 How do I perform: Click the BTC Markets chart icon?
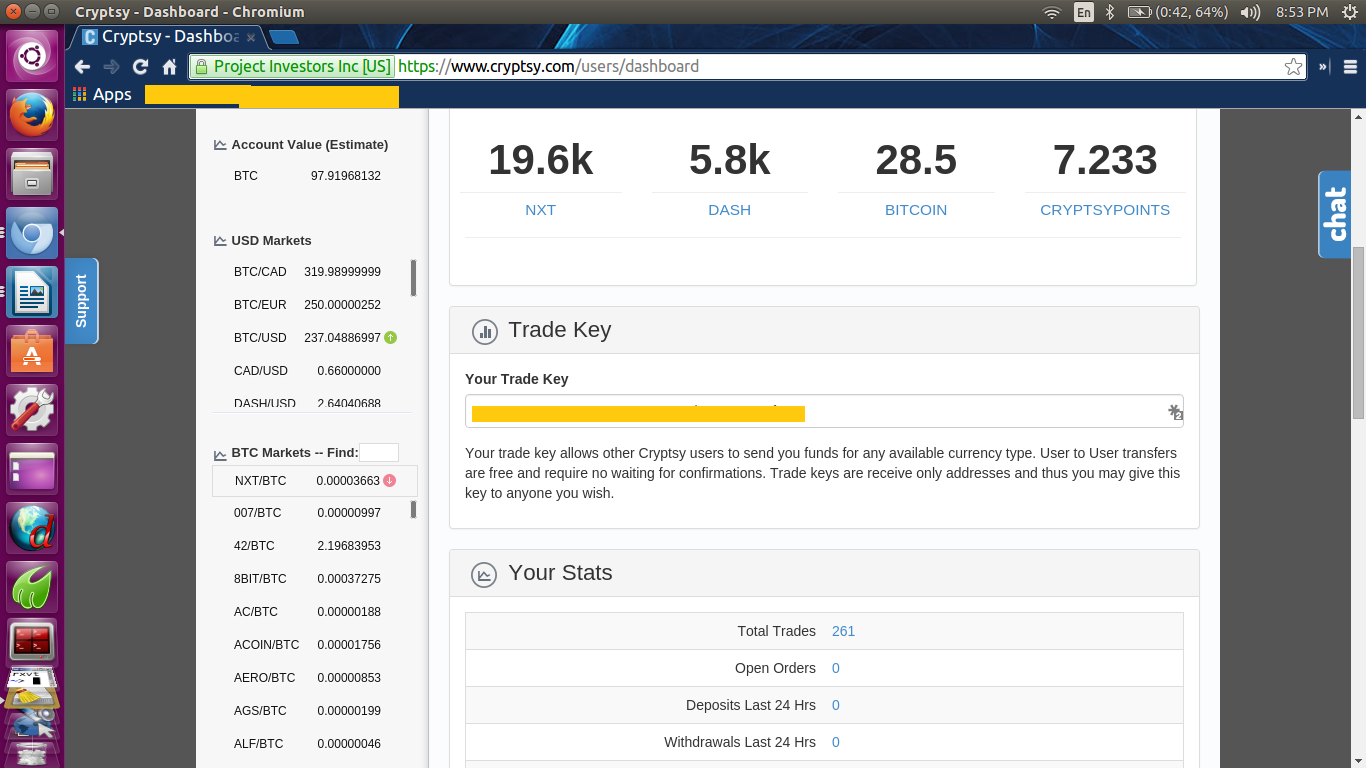tap(220, 454)
